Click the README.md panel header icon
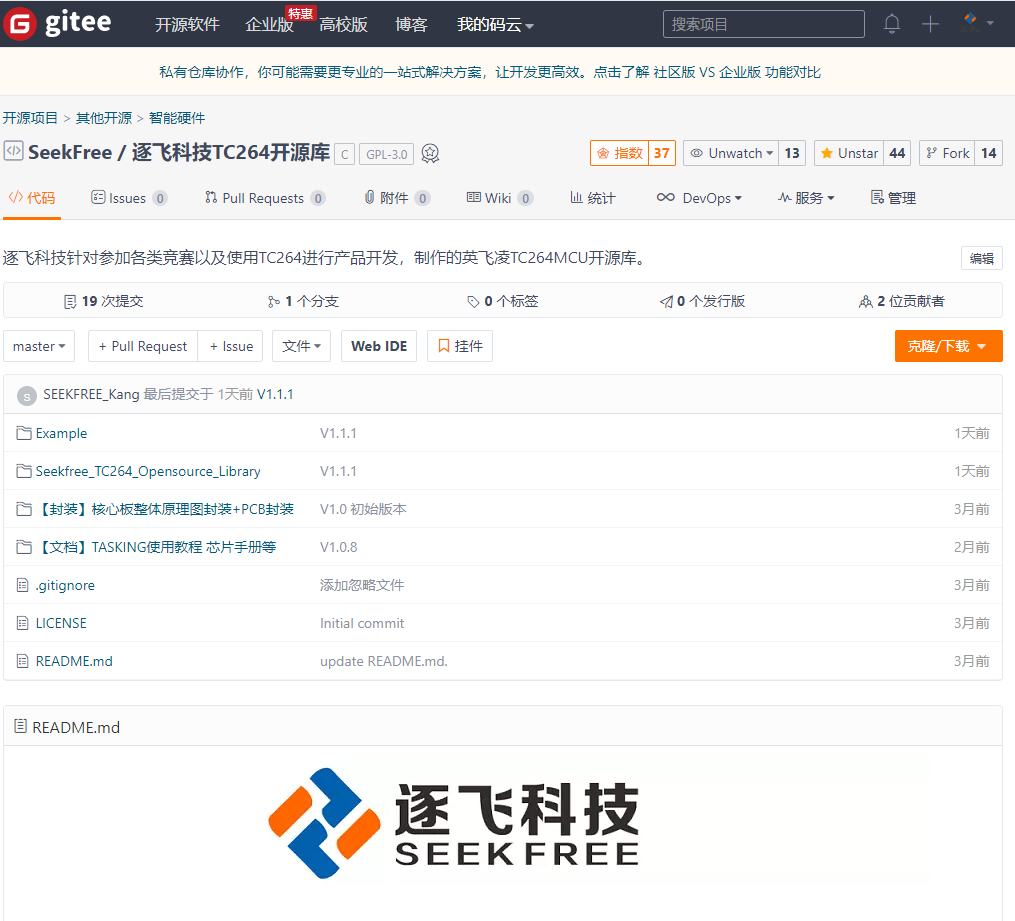Image resolution: width=1015 pixels, height=921 pixels. pyautogui.click(x=21, y=726)
